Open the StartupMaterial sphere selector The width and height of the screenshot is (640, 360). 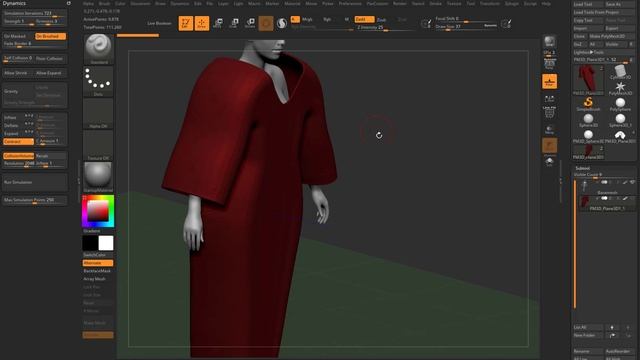98,177
